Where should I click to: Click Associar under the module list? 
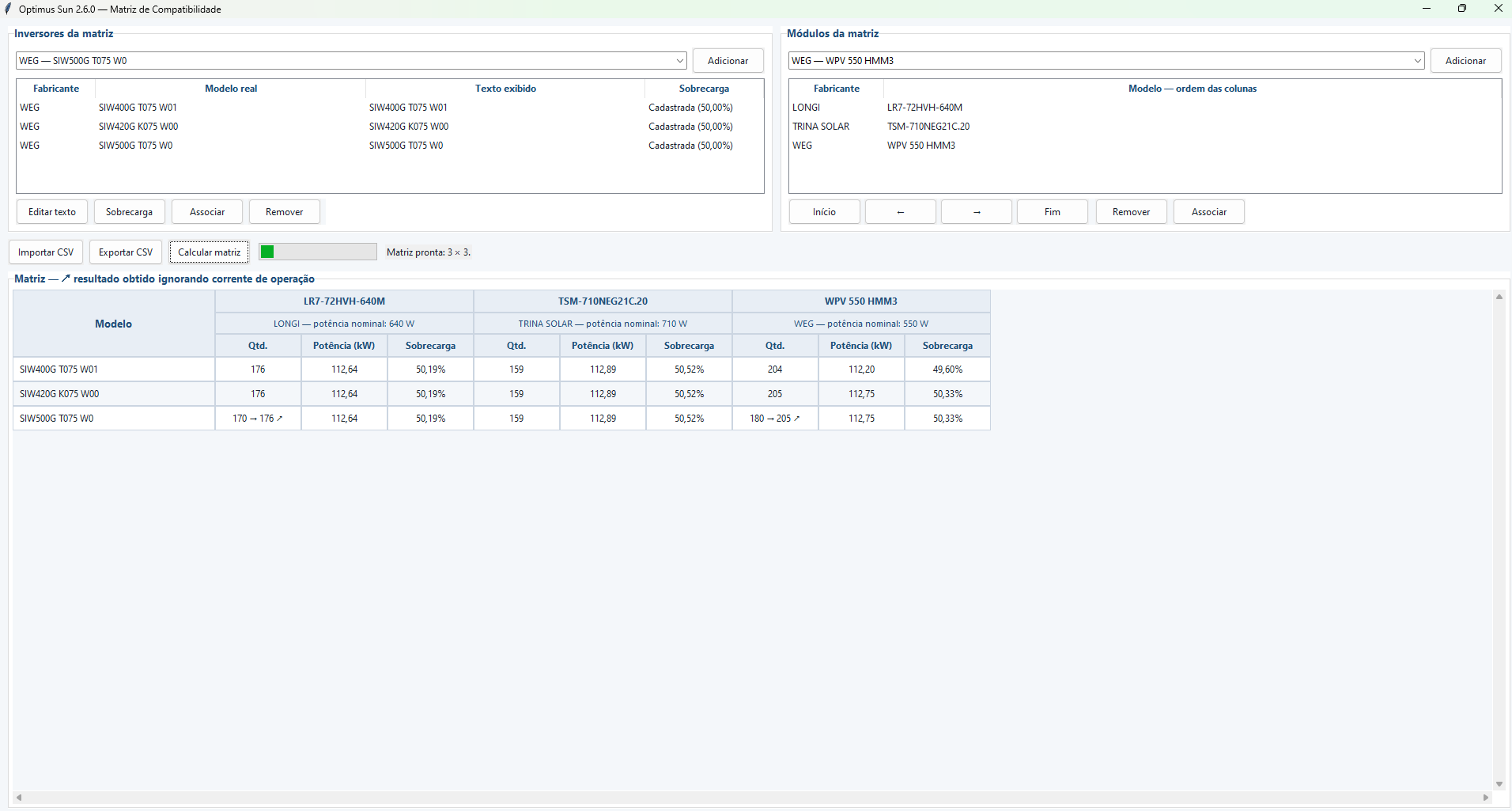1208,212
